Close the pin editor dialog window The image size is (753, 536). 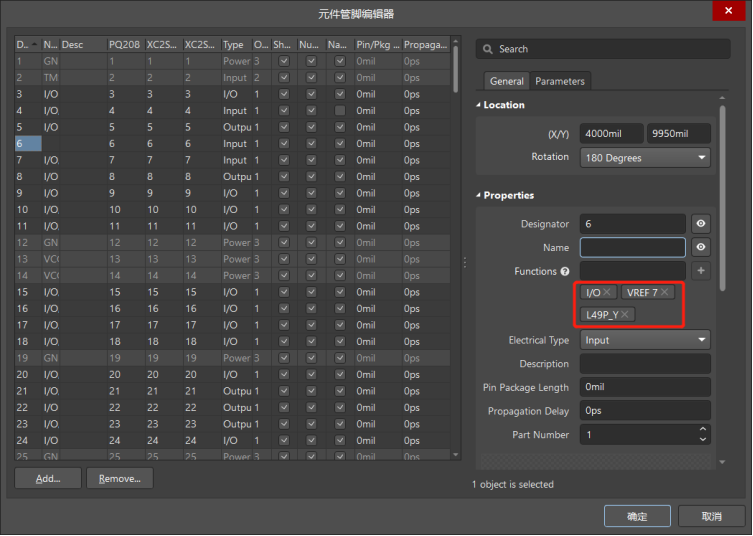tap(725, 13)
